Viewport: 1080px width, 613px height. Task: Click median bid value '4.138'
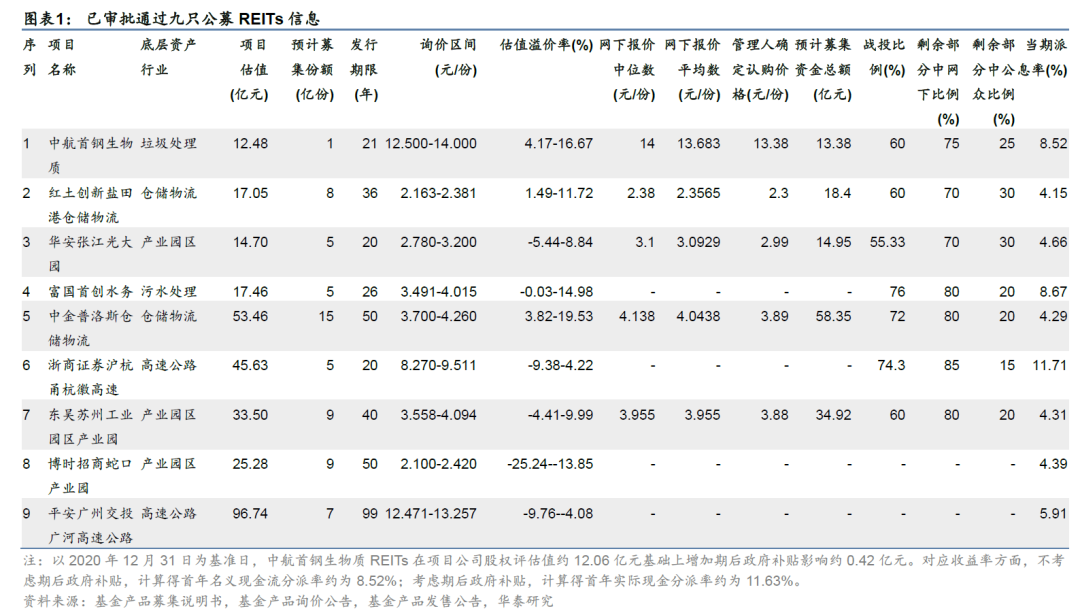(x=637, y=317)
